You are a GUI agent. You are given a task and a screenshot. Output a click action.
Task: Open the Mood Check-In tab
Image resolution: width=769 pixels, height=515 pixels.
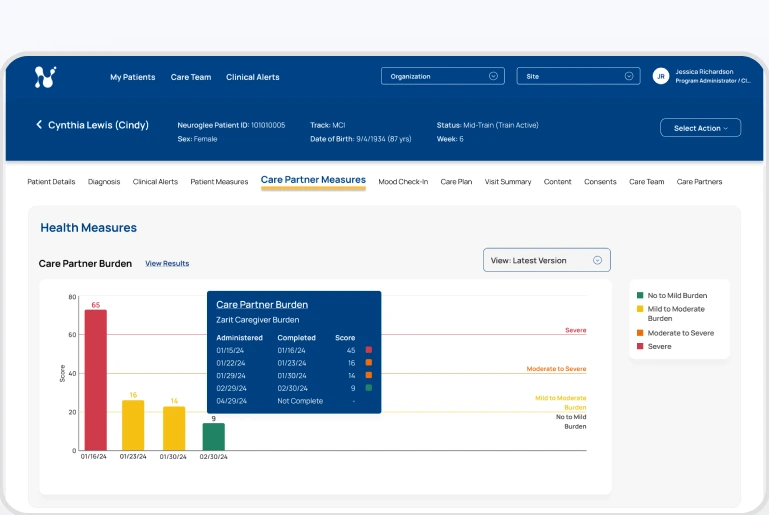pyautogui.click(x=403, y=181)
